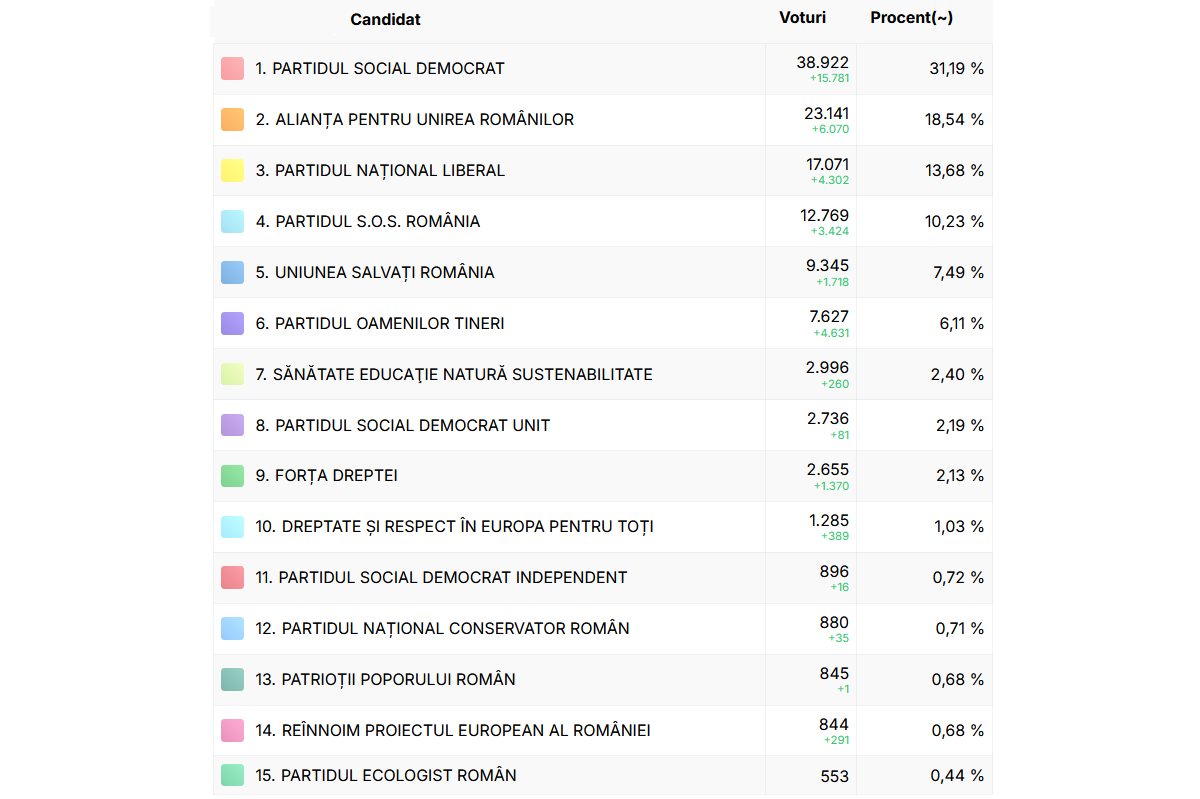Click the blue swatch for Uniunea Salvați România

click(x=232, y=273)
